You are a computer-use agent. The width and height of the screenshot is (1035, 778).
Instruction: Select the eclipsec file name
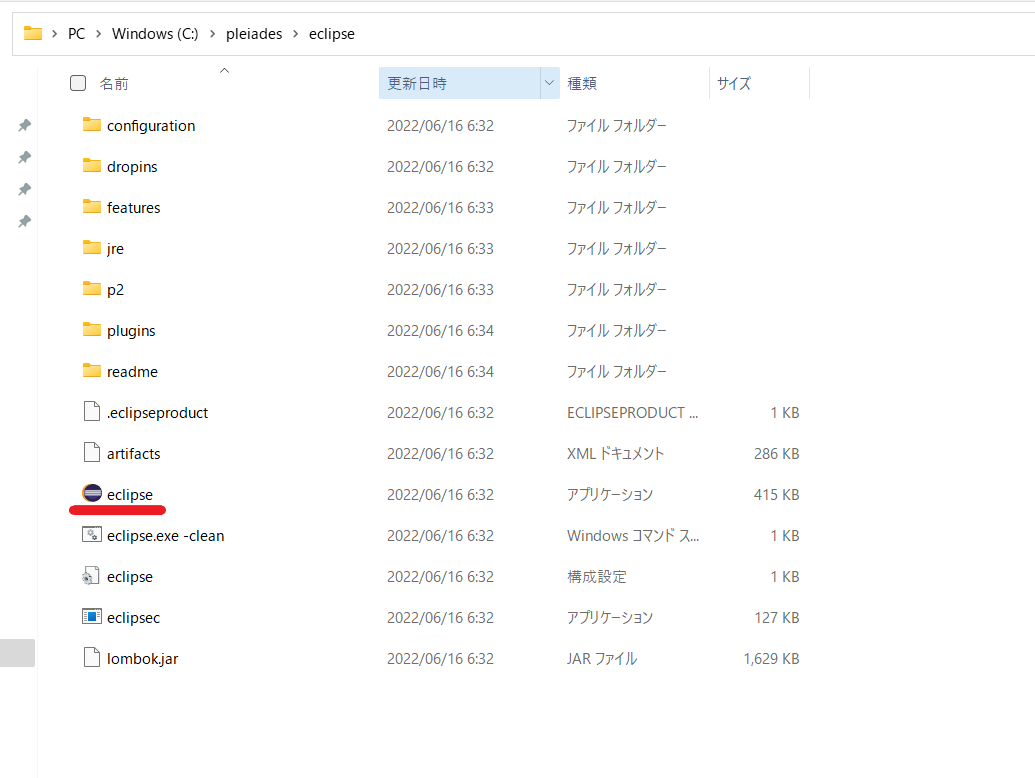(x=133, y=618)
